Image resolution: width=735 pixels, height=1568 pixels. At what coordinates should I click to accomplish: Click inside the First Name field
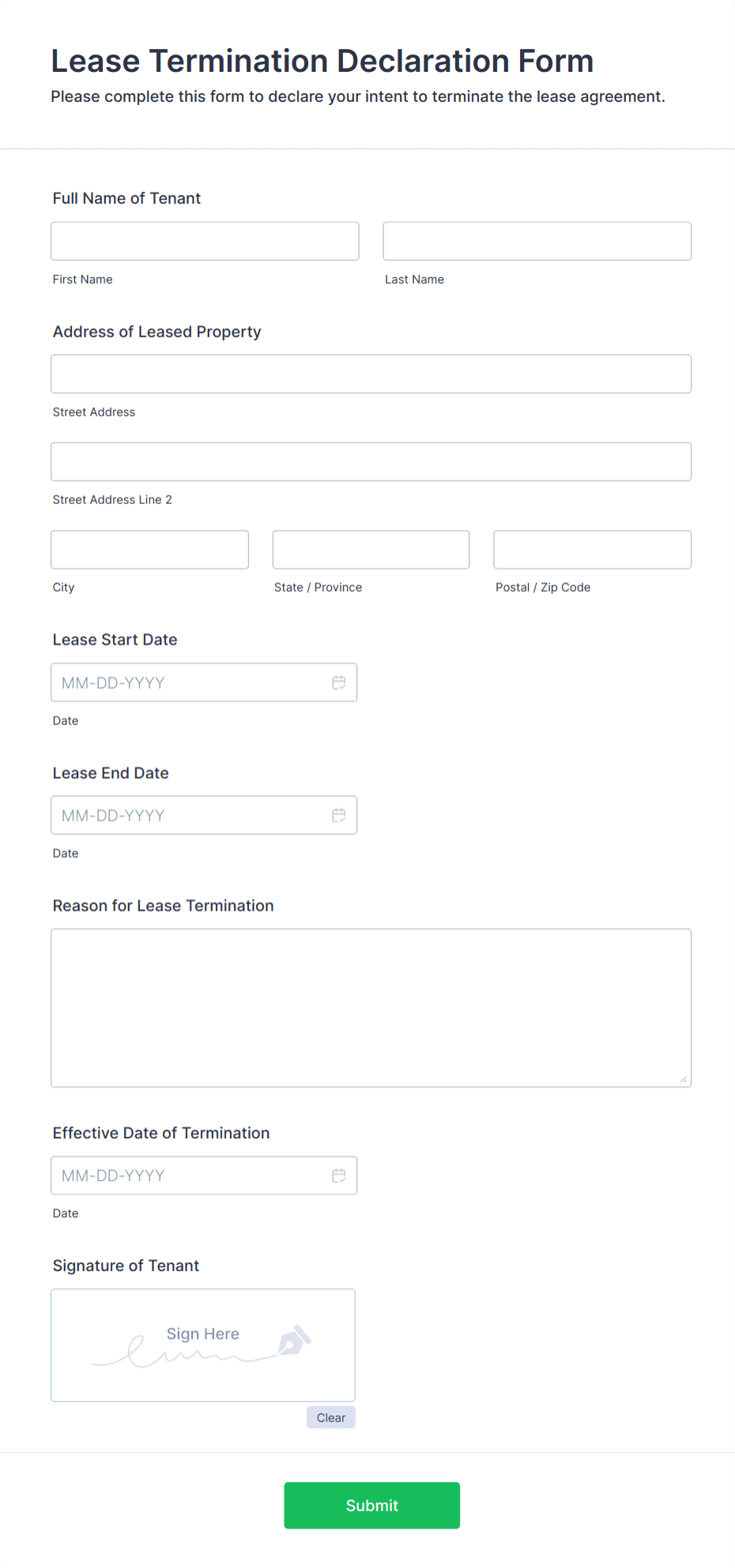point(204,241)
